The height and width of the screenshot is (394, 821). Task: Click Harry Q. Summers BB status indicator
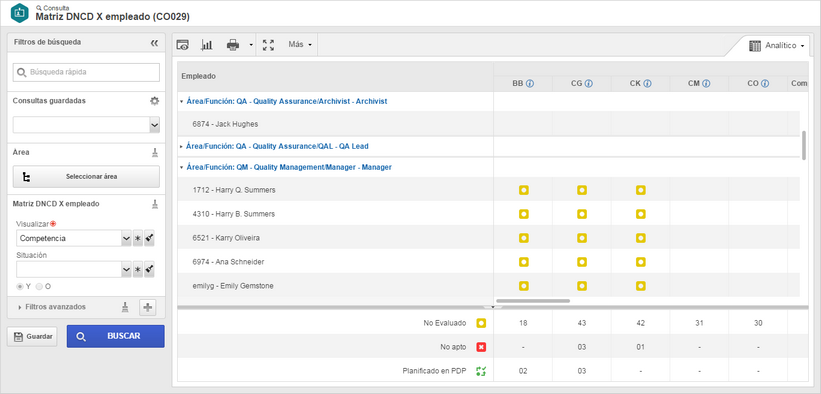pos(523,190)
